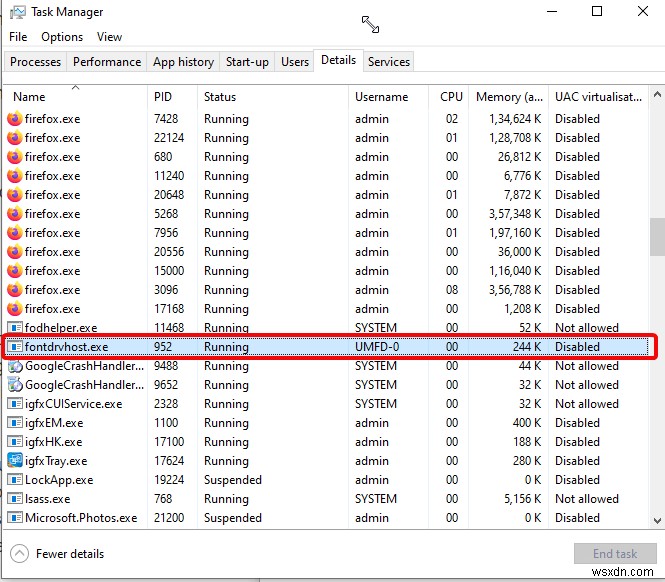Click the igfxTray.exe process icon
665x582 pixels.
15,461
